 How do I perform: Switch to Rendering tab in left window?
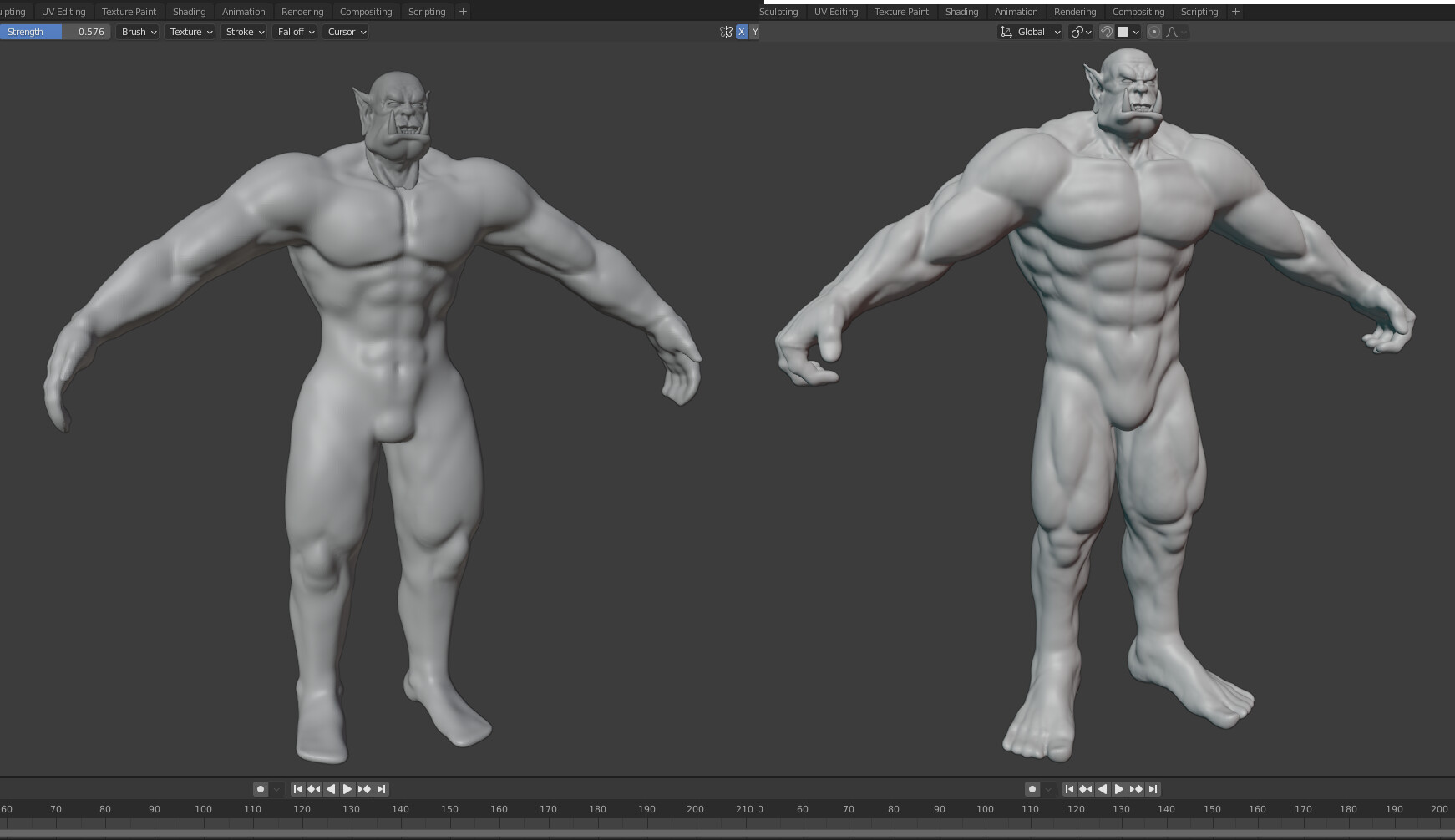(302, 12)
